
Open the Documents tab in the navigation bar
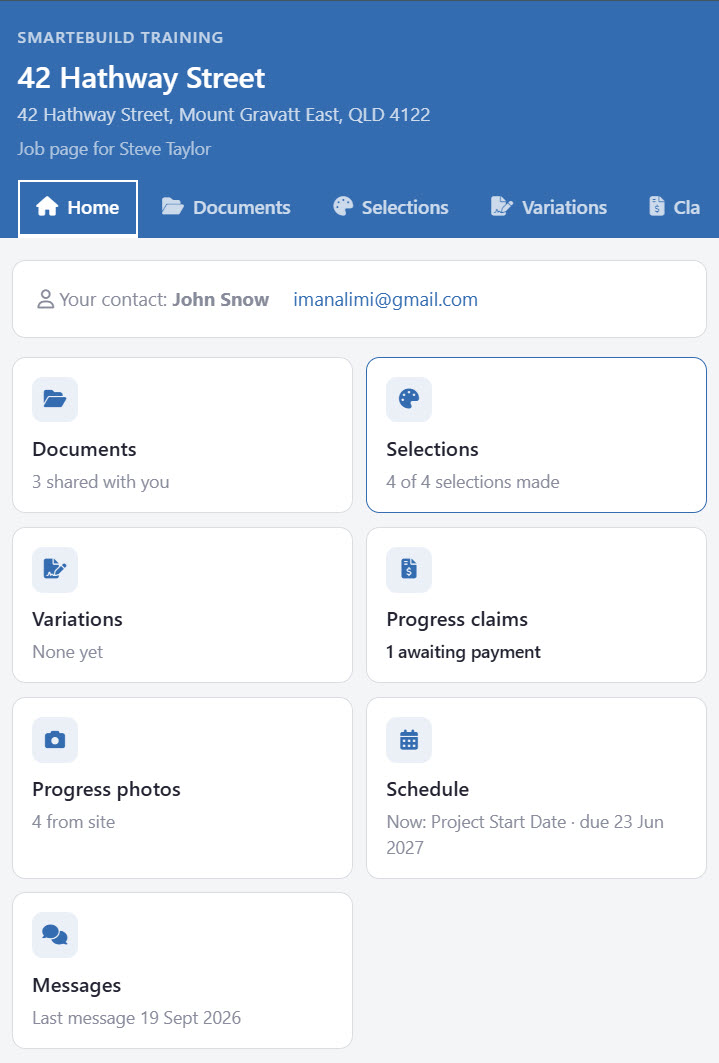pos(226,207)
